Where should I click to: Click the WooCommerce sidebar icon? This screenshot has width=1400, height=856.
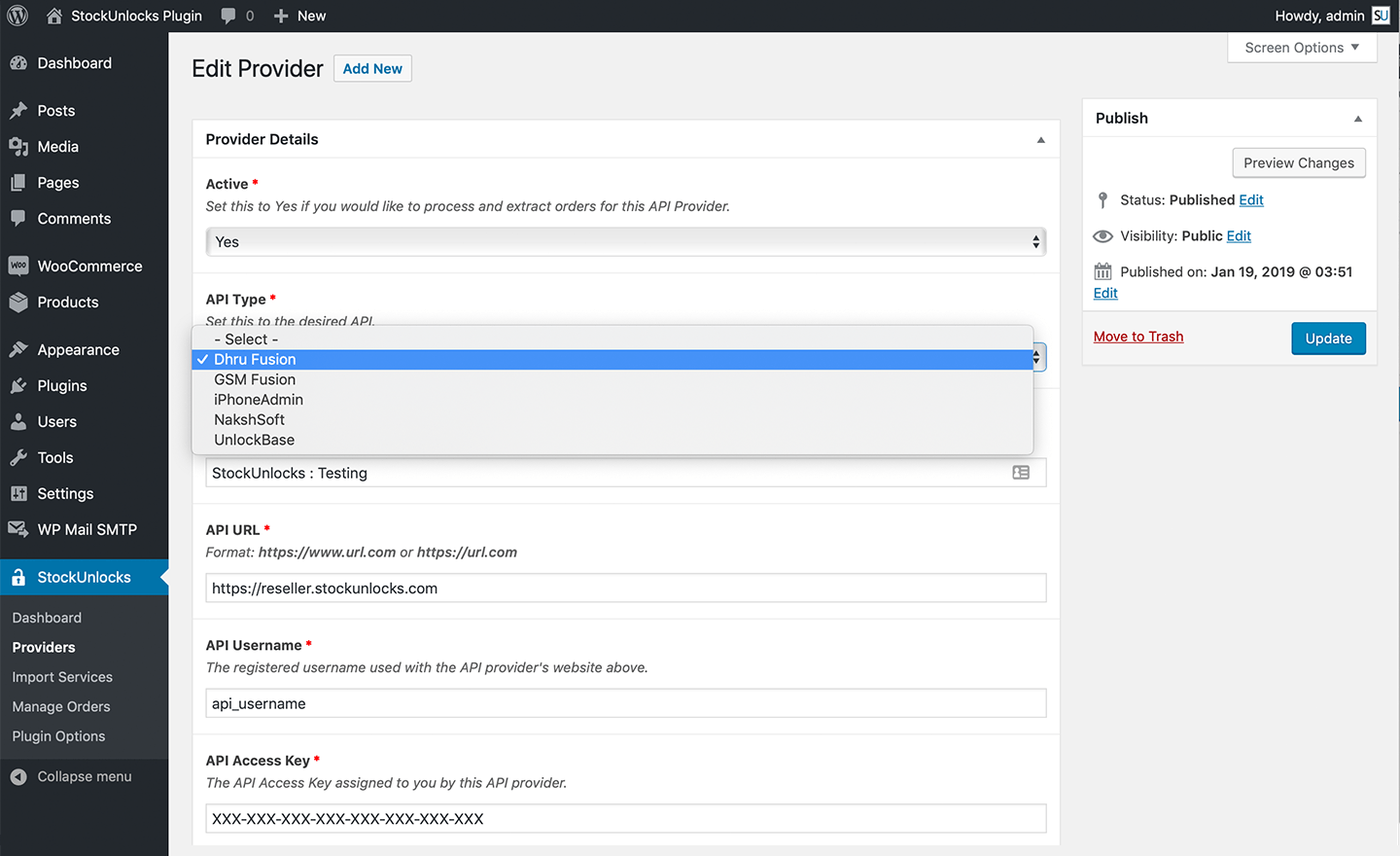[17, 266]
